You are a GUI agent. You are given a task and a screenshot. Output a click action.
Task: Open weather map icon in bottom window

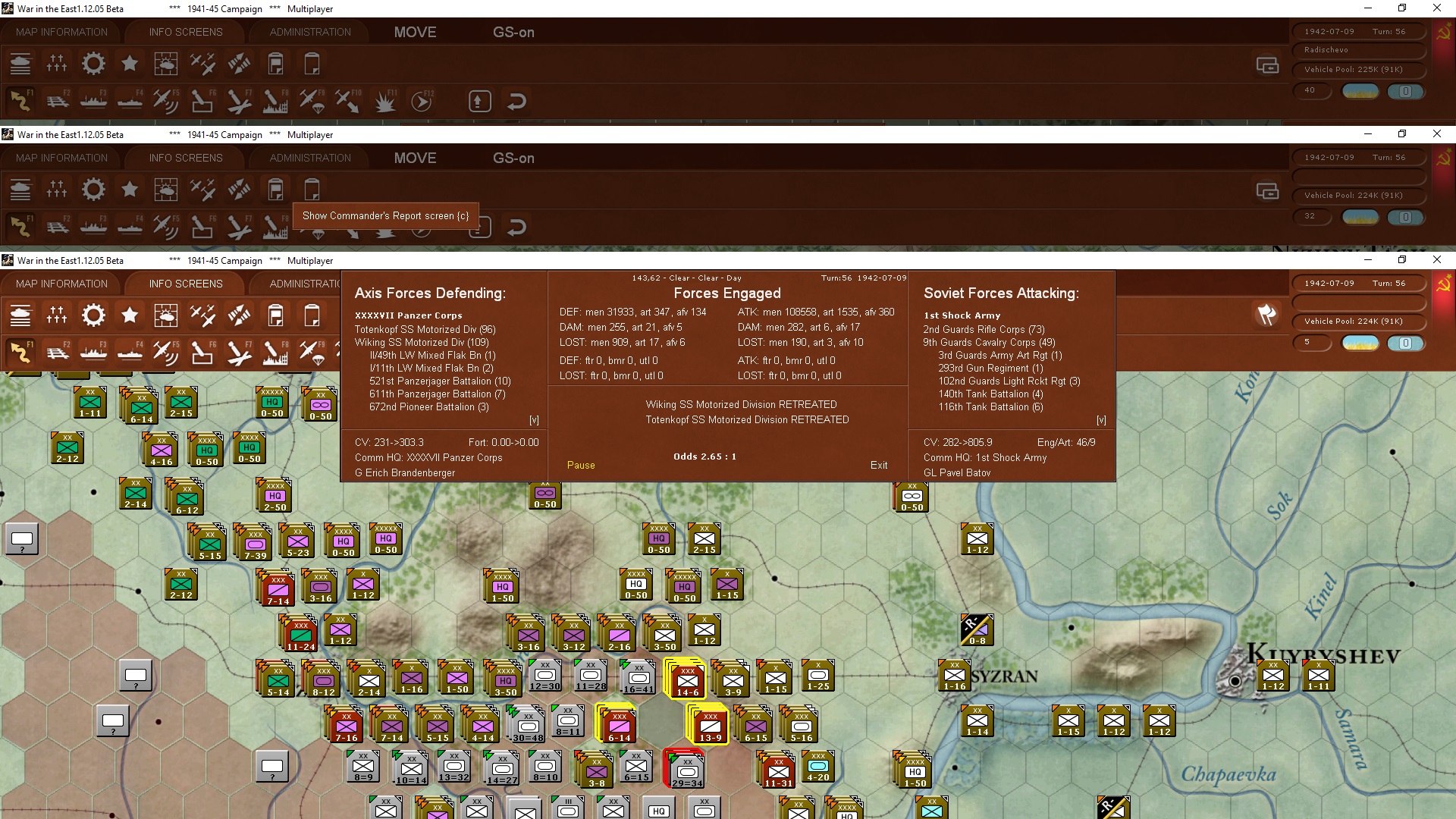(x=166, y=315)
